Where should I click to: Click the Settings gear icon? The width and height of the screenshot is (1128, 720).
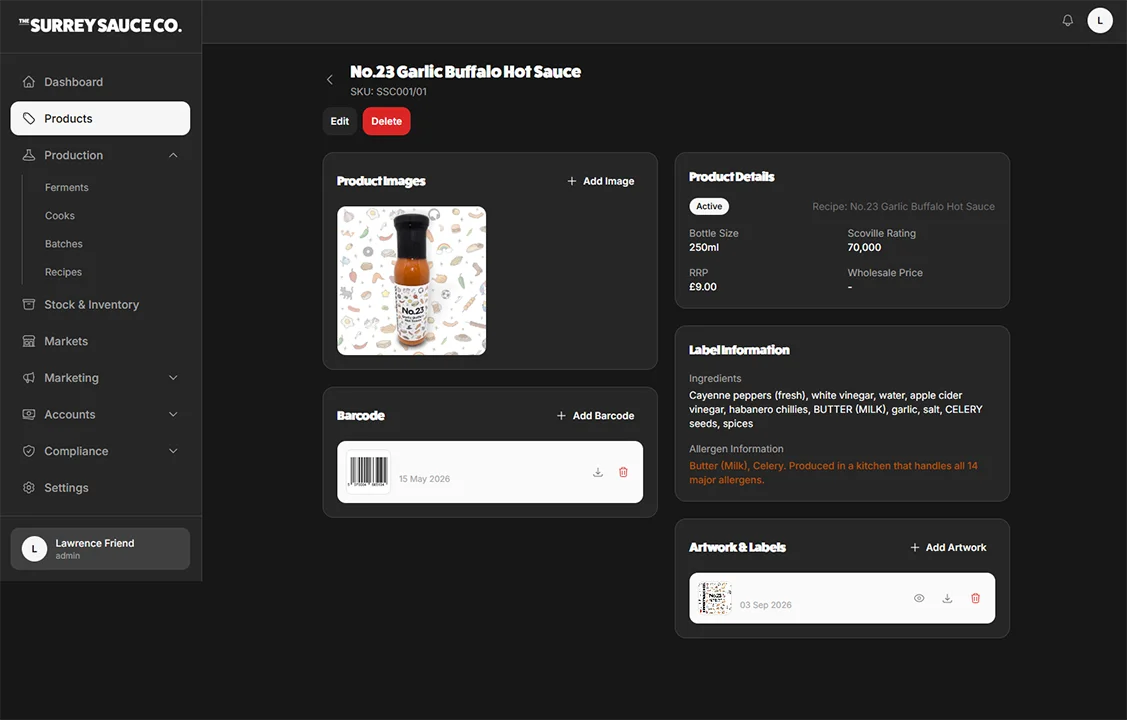29,488
